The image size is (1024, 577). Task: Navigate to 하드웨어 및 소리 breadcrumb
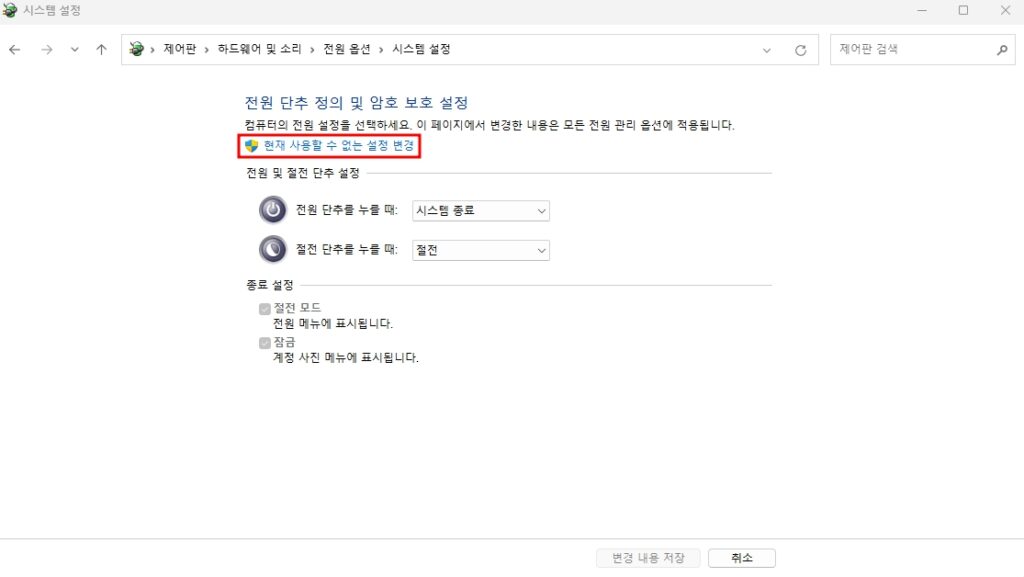coord(259,49)
